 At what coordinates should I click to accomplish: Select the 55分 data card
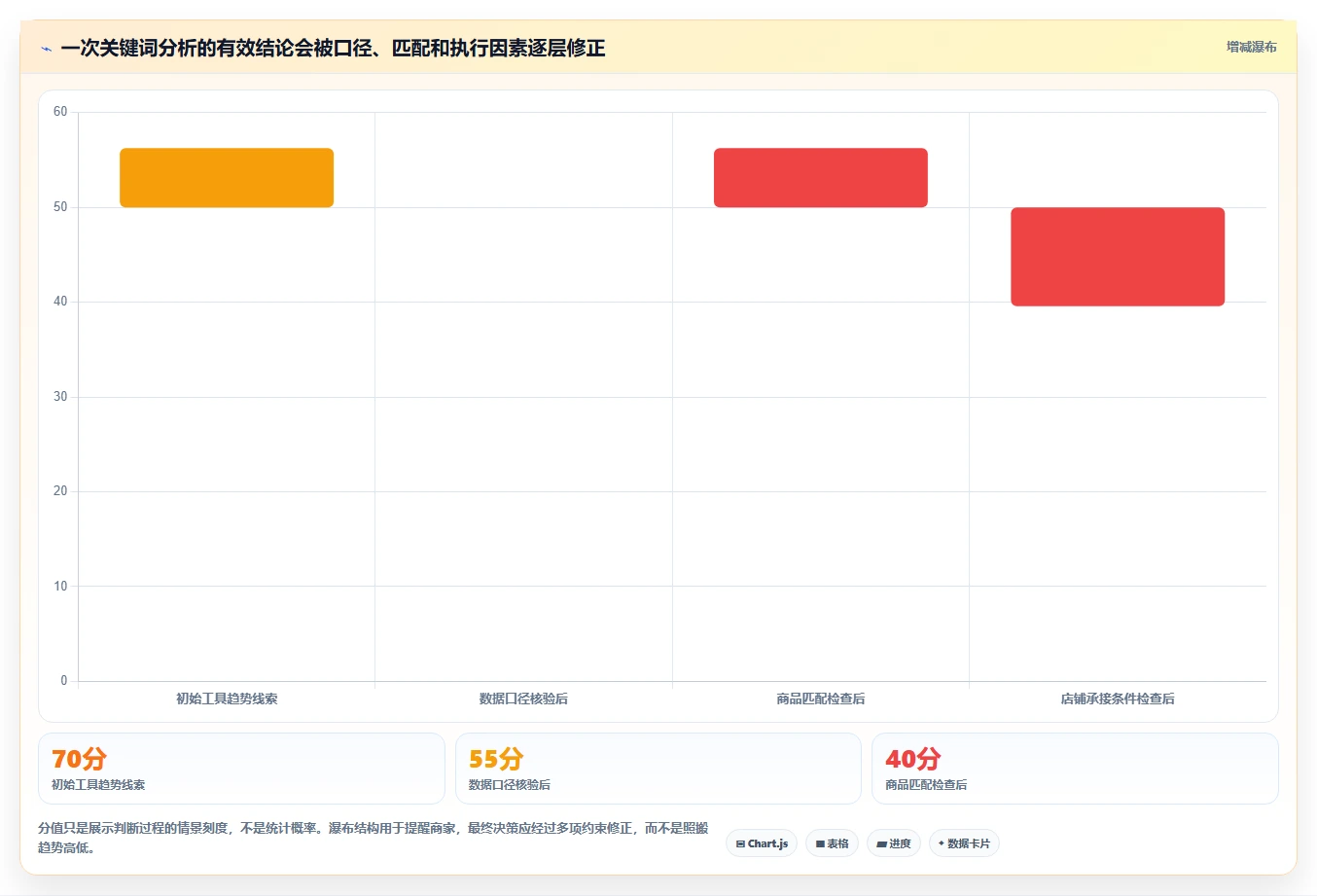click(x=658, y=769)
